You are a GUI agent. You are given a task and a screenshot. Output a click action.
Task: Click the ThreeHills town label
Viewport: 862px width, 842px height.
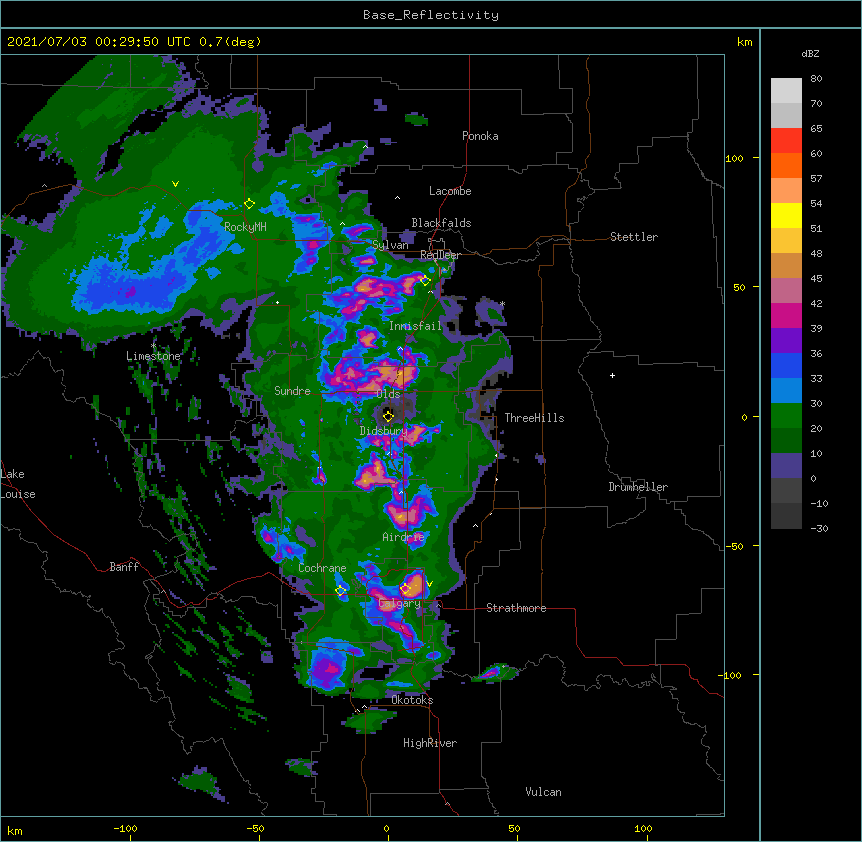pos(534,418)
